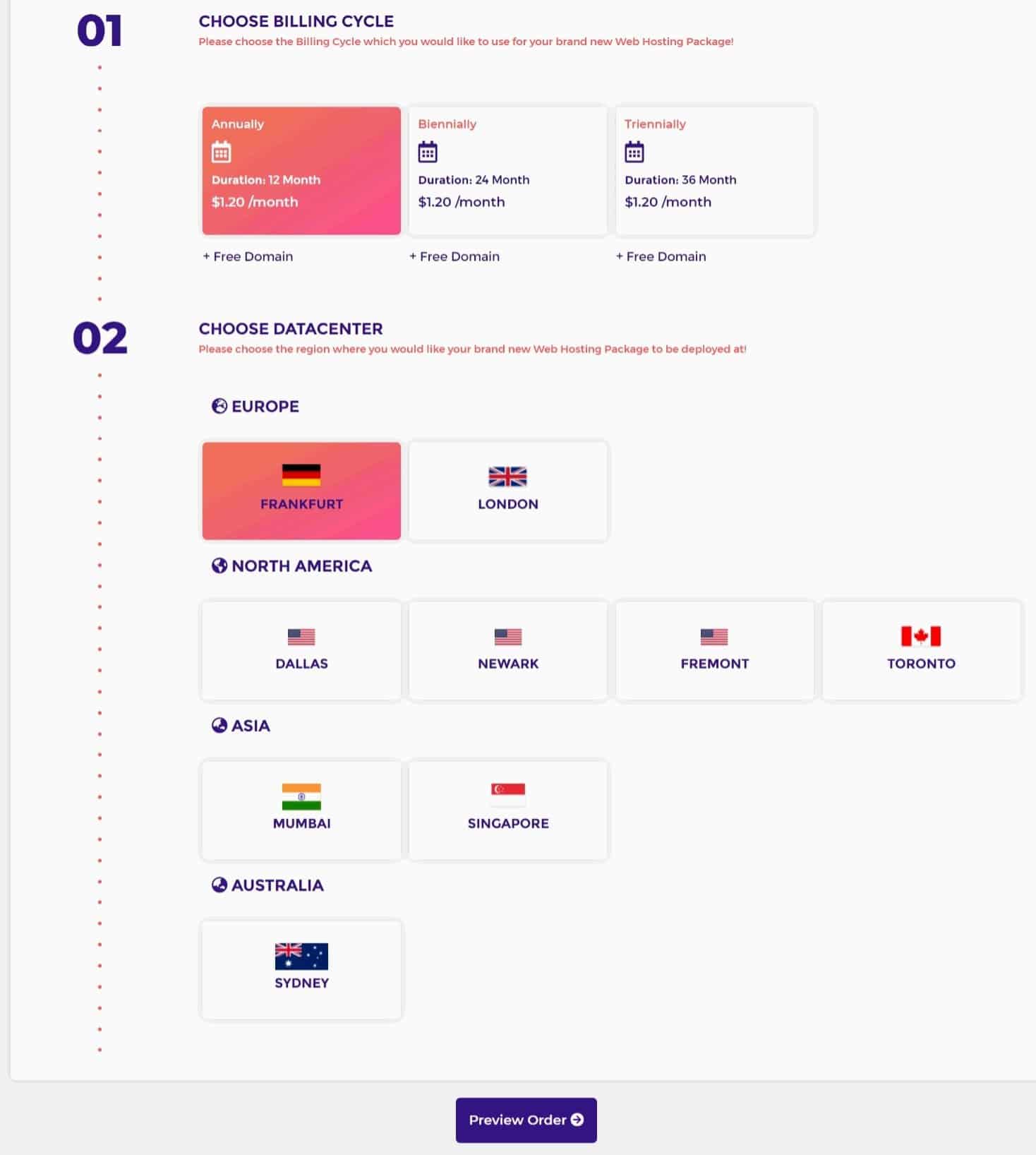Viewport: 1036px width, 1155px height.
Task: Choose the Dallas datacenter
Action: tap(301, 651)
